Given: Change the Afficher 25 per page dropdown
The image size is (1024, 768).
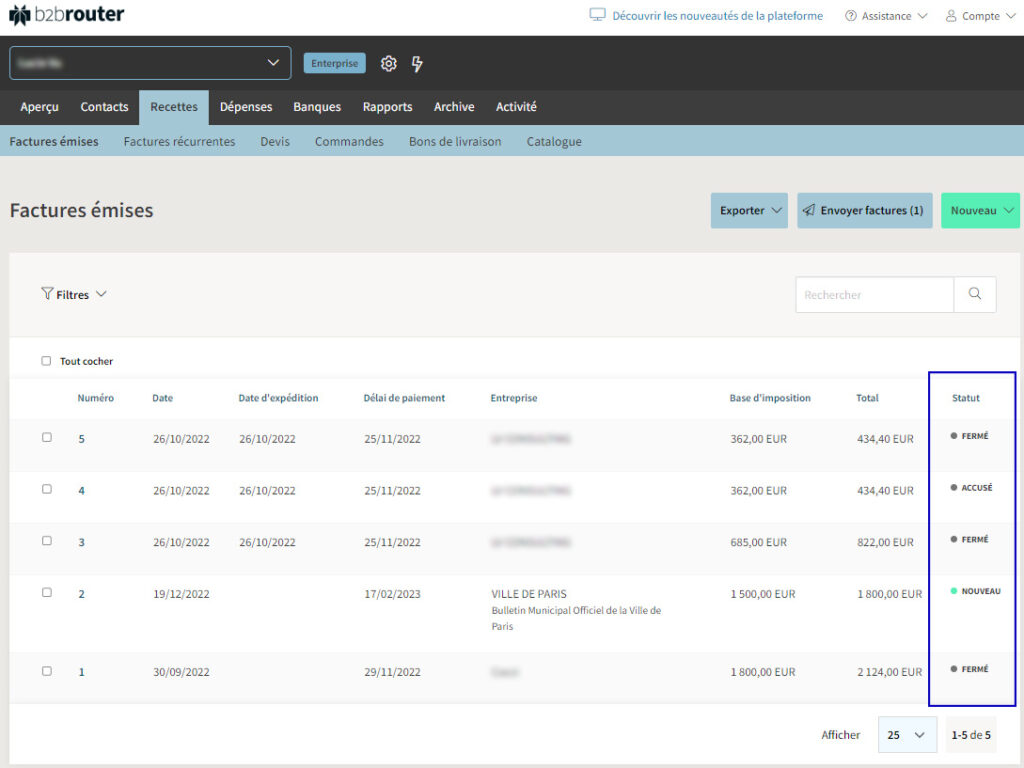Looking at the screenshot, I should [x=907, y=735].
